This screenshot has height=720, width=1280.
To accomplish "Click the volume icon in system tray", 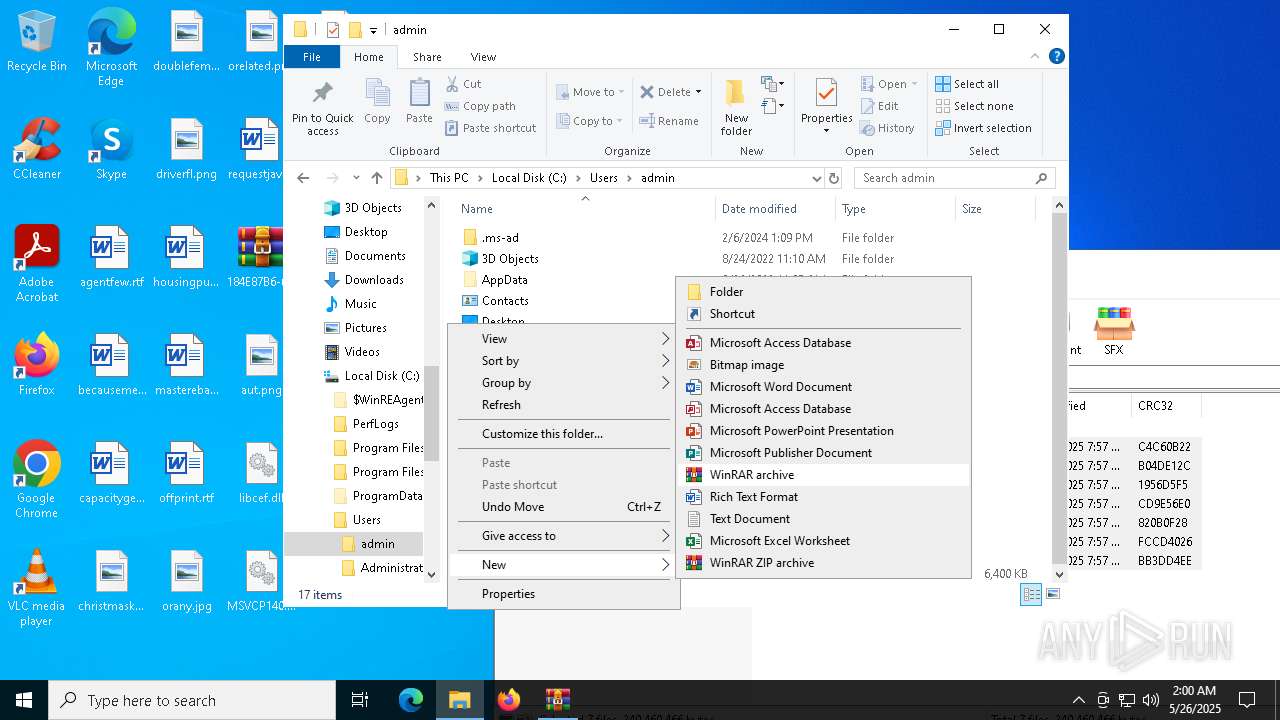I will tap(1151, 700).
